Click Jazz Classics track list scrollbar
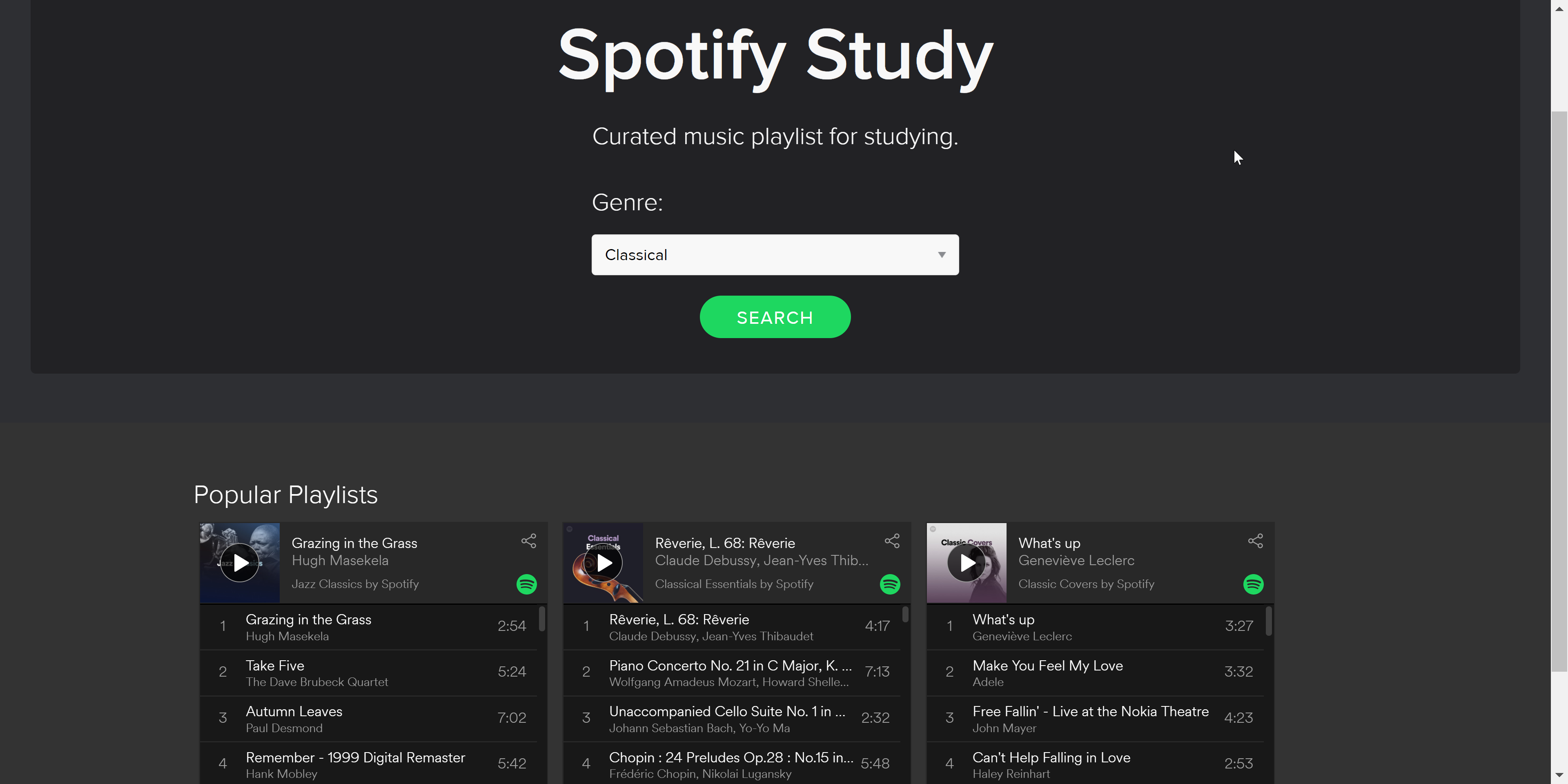The width and height of the screenshot is (1568, 784). (x=542, y=619)
